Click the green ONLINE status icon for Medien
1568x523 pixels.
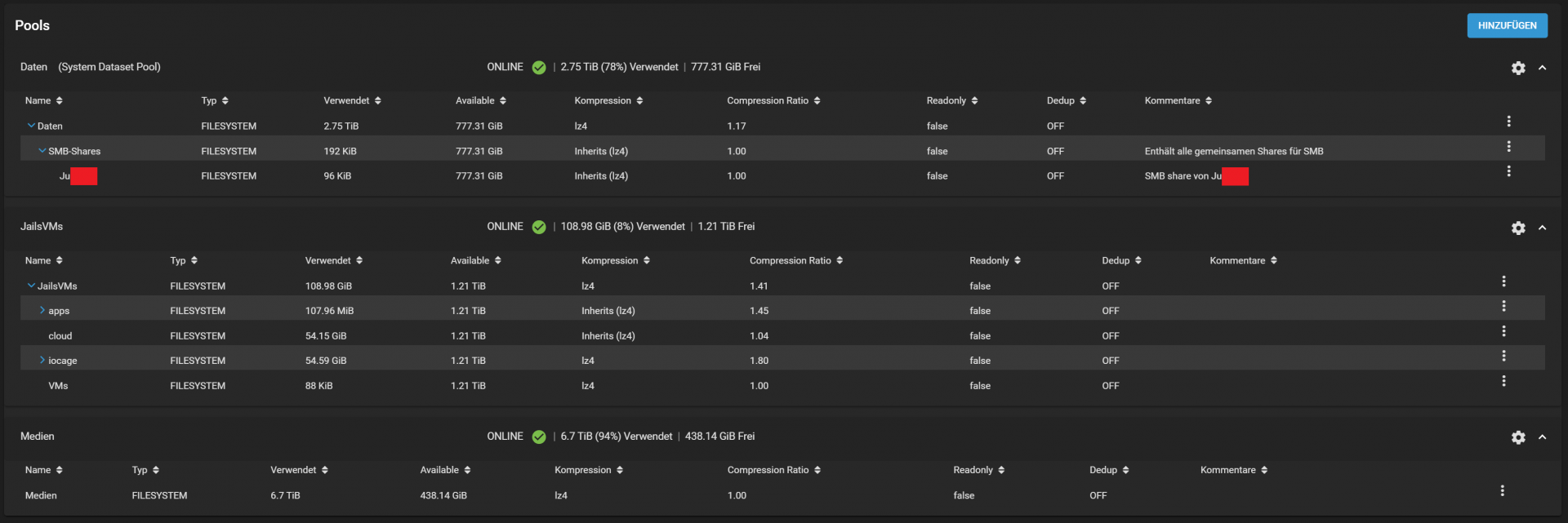pyautogui.click(x=539, y=437)
